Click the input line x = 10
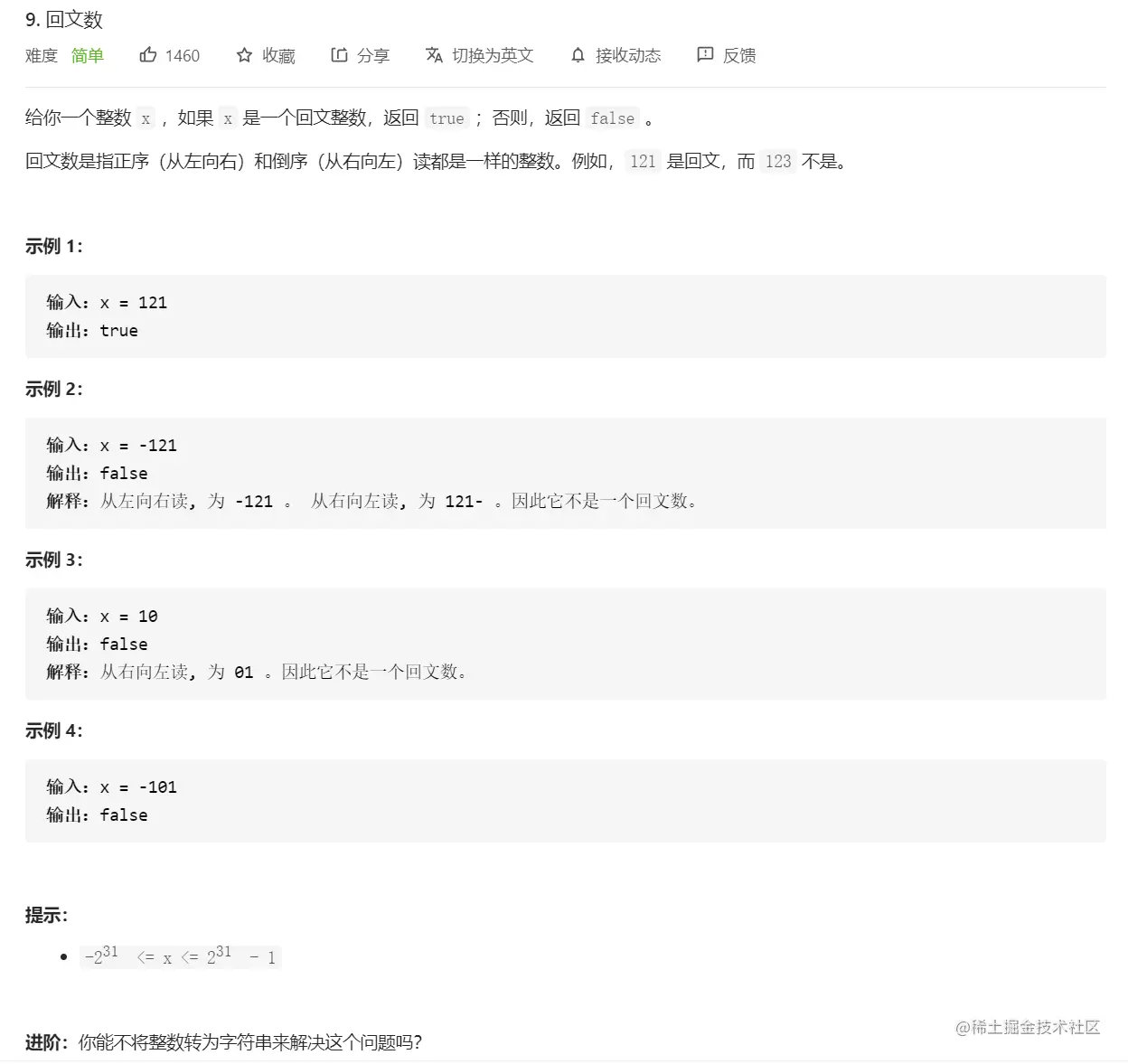Image resolution: width=1128 pixels, height=1064 pixels. [102, 617]
